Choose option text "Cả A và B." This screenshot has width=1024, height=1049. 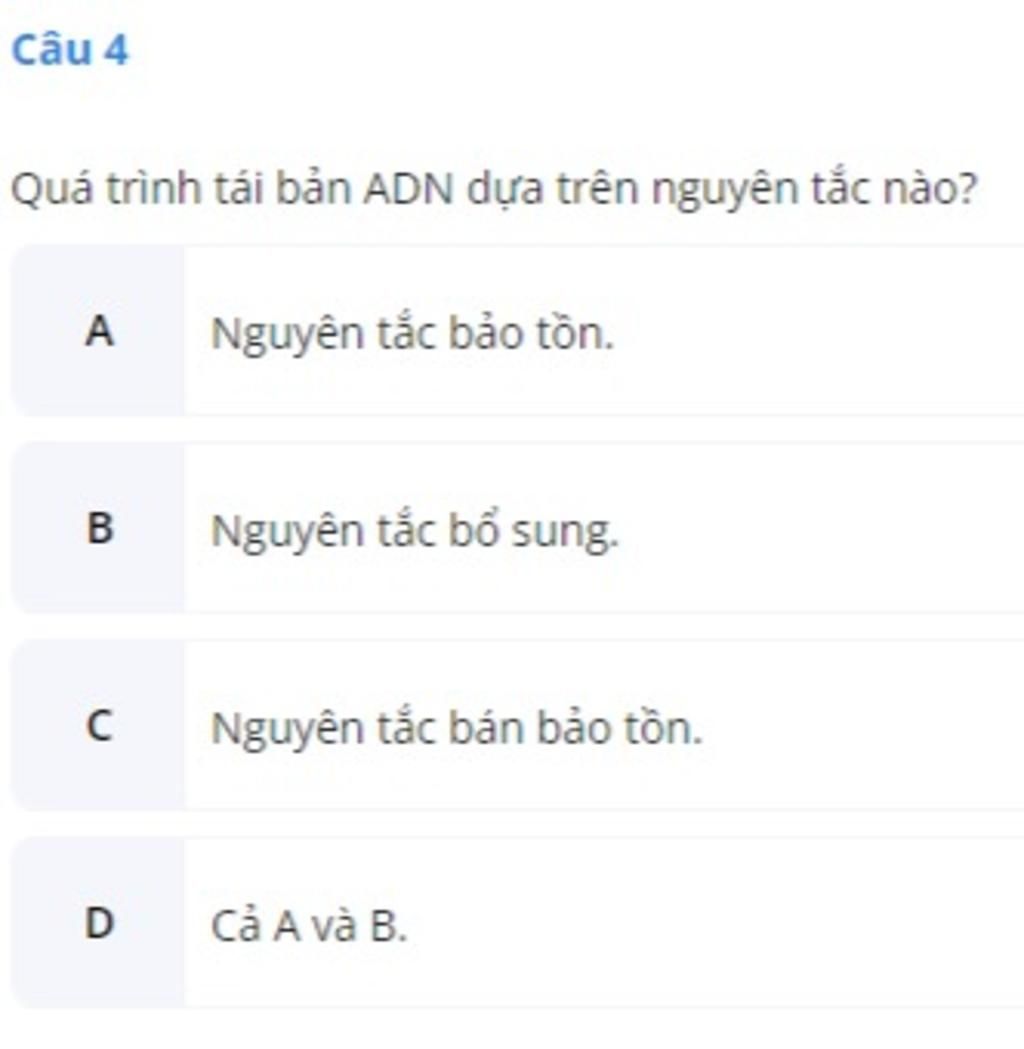308,926
